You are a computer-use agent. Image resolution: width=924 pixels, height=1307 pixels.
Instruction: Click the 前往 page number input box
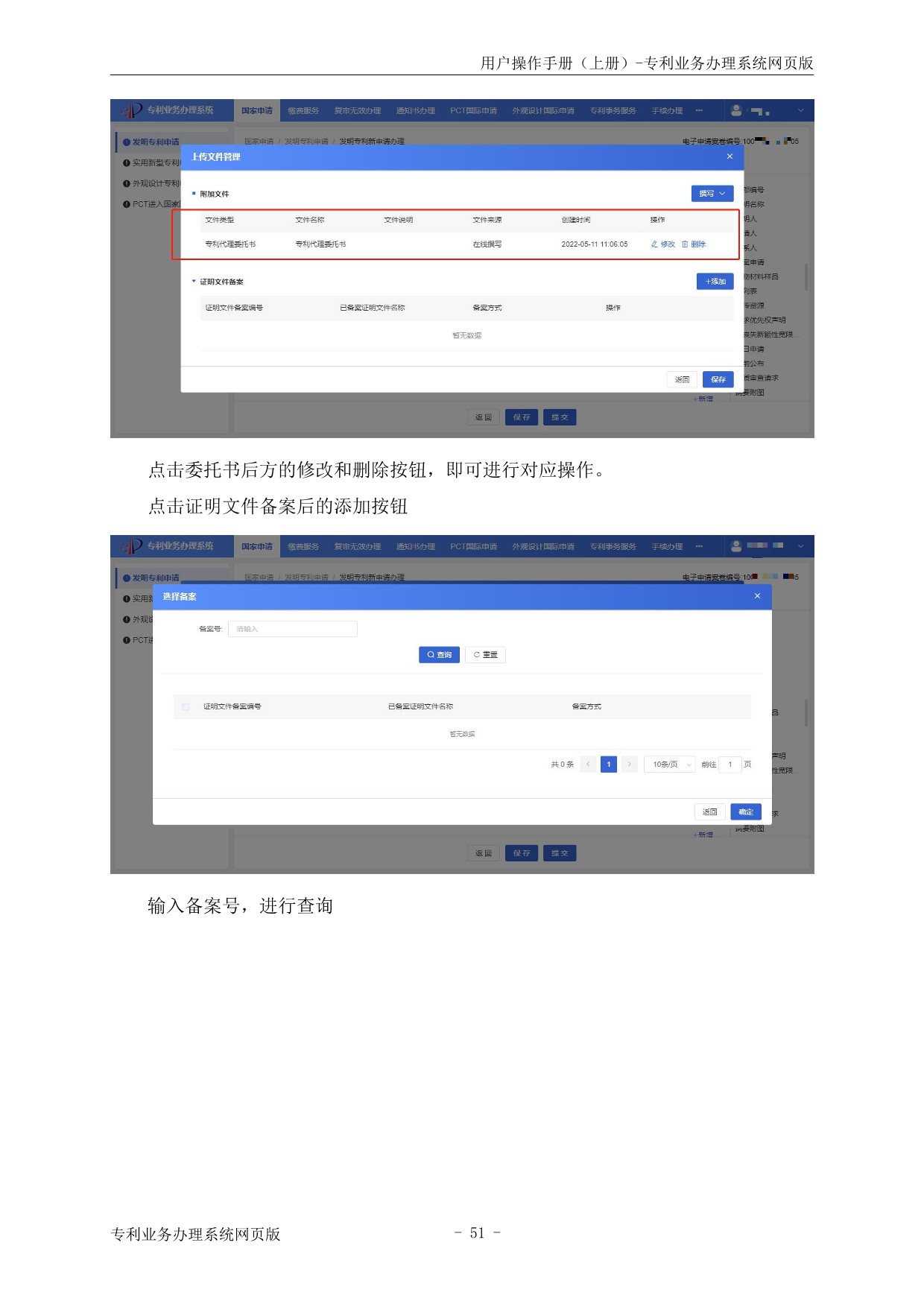coord(730,765)
